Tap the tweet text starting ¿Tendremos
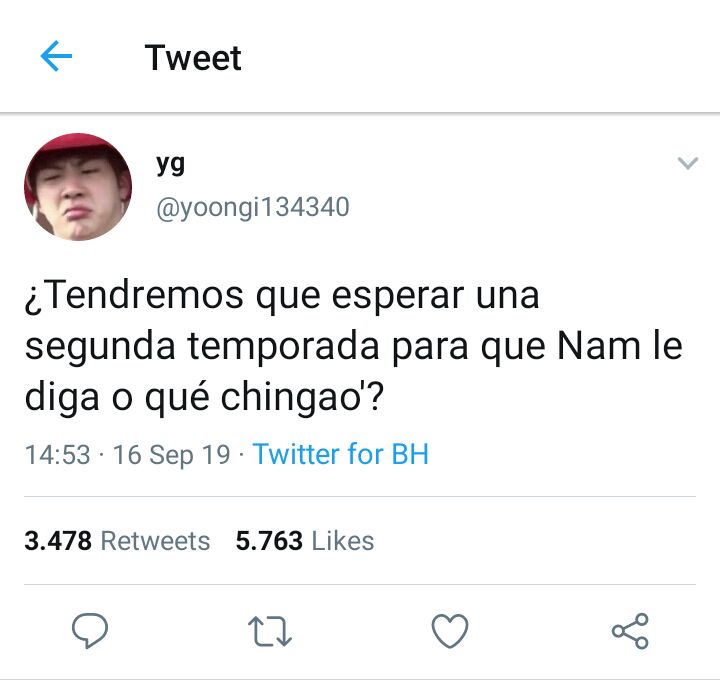The height and width of the screenshot is (684, 720). pyautogui.click(x=354, y=346)
